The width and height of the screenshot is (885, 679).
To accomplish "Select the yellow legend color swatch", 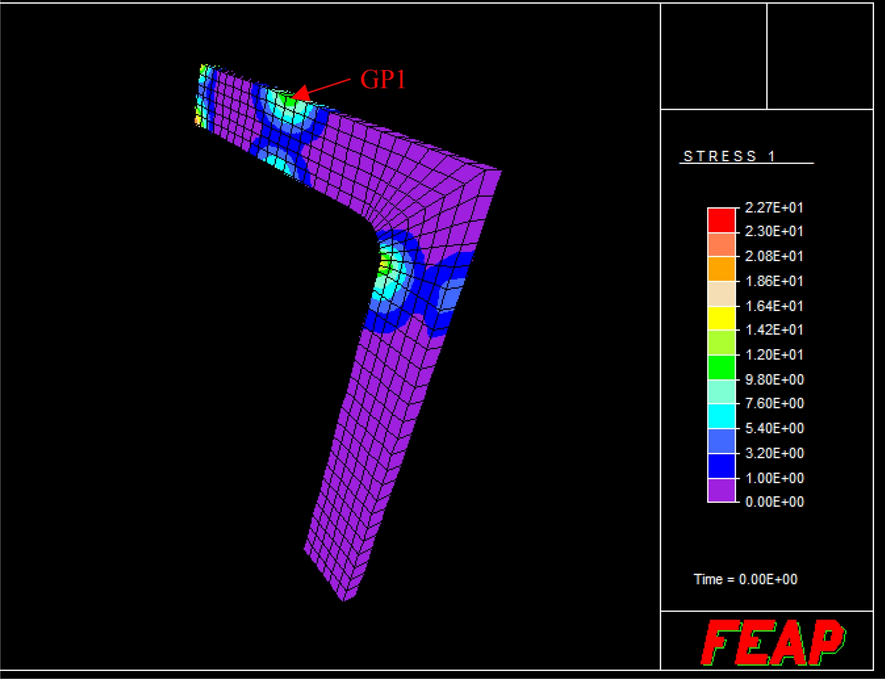I will [721, 318].
